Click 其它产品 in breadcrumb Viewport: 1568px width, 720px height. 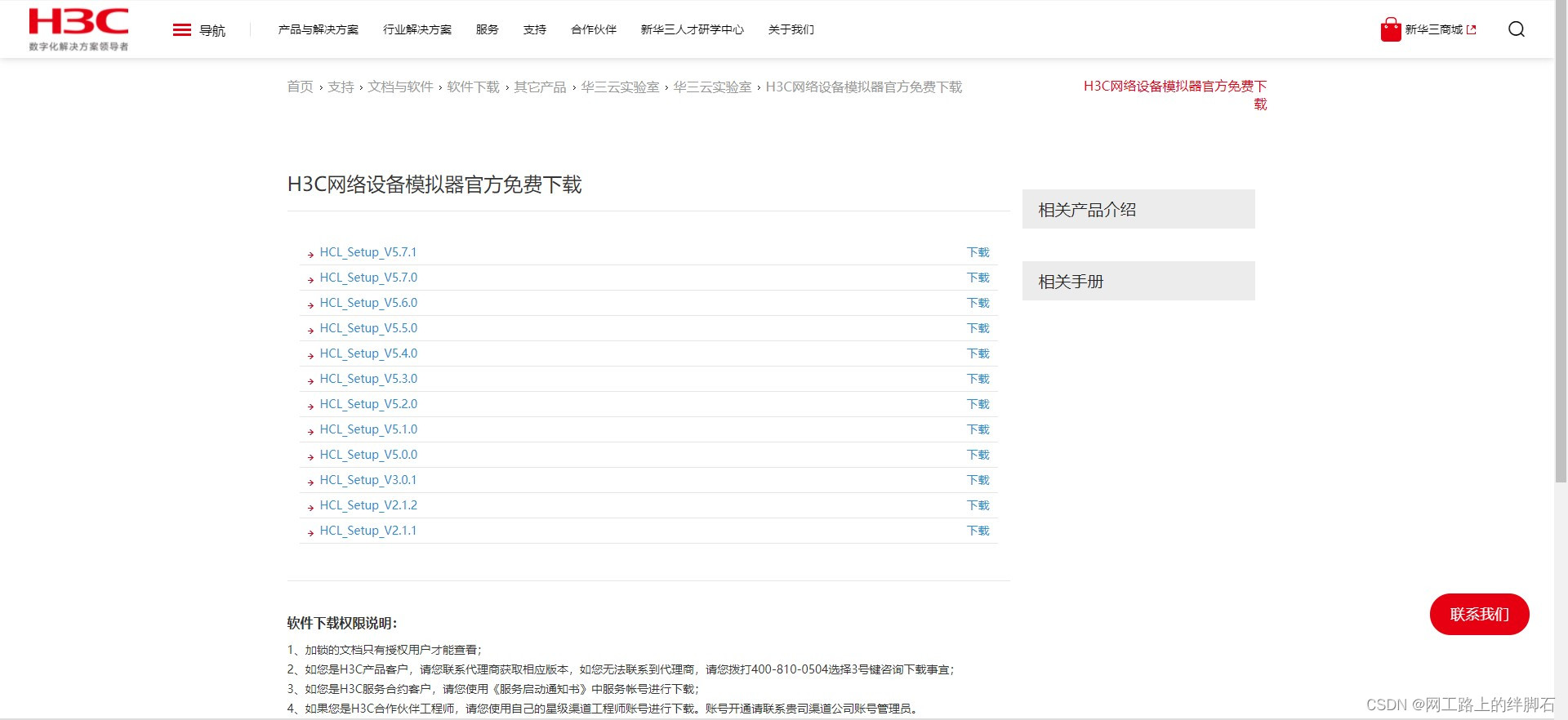pyautogui.click(x=540, y=87)
